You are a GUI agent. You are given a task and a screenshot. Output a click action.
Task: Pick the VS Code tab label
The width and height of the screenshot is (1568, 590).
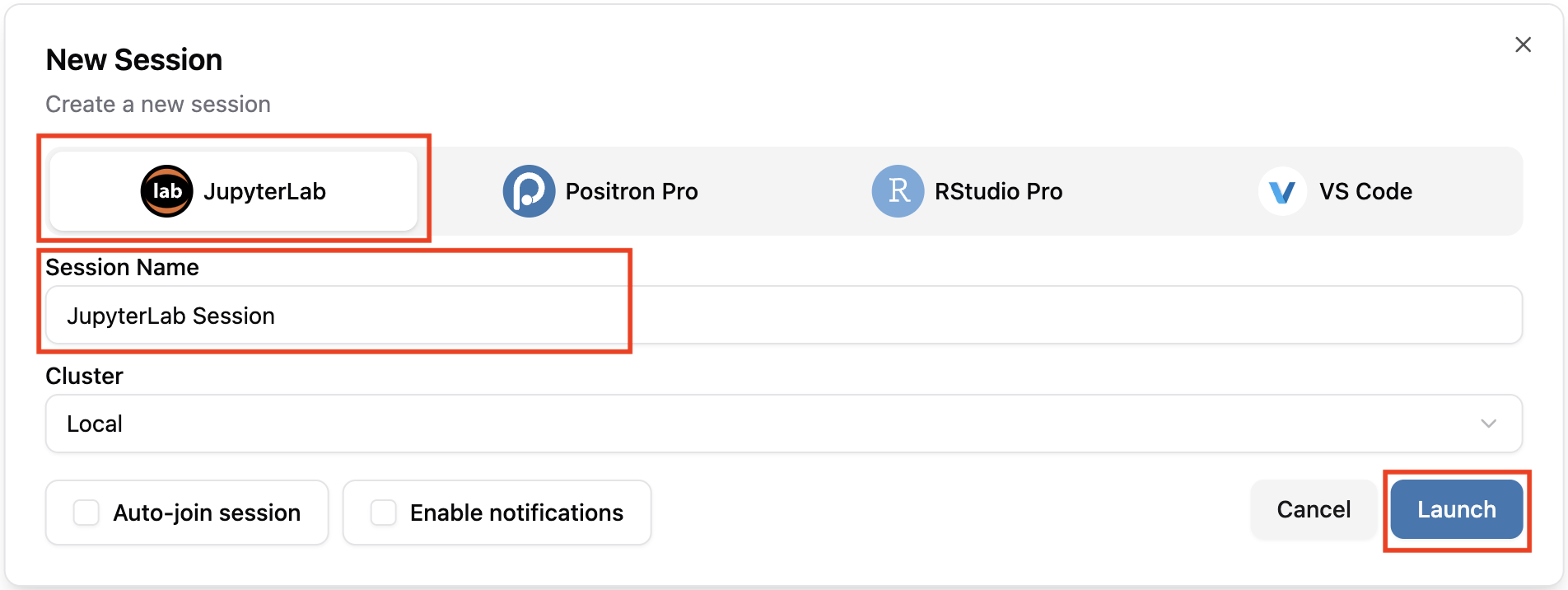point(1365,191)
